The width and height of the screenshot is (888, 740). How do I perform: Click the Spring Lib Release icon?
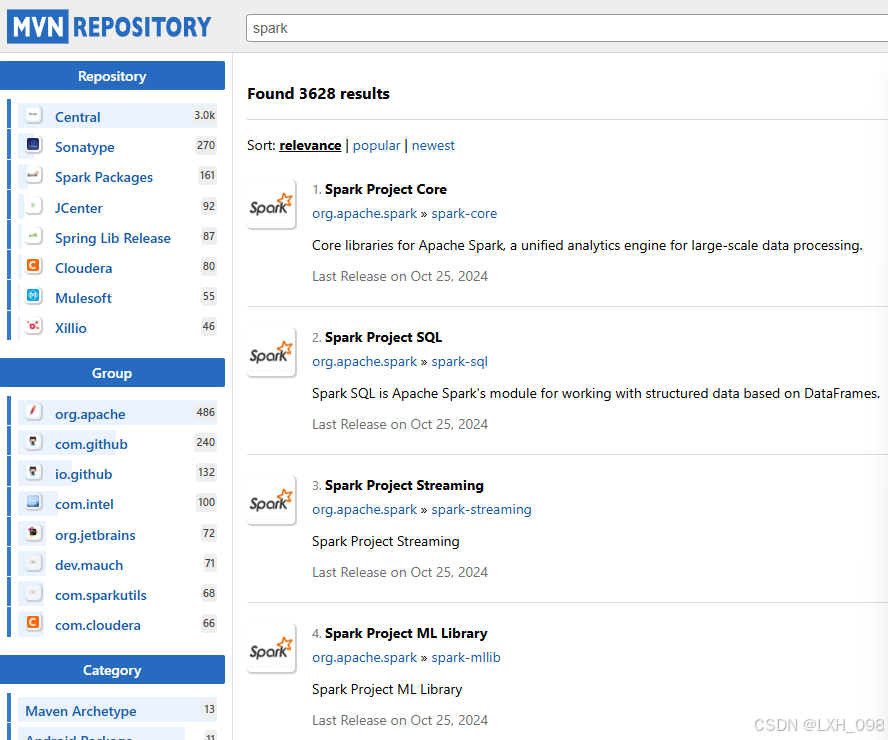pos(33,236)
